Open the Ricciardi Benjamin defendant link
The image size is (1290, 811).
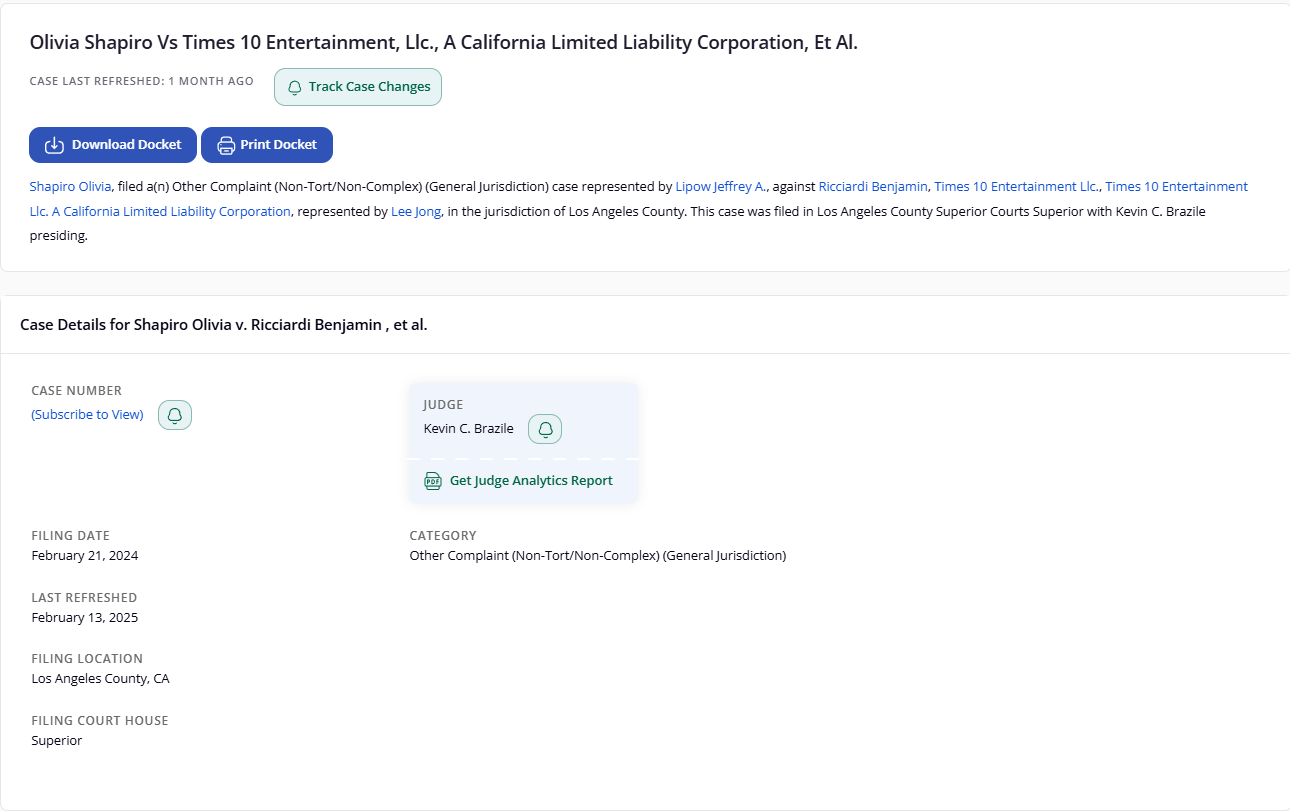[x=873, y=186]
